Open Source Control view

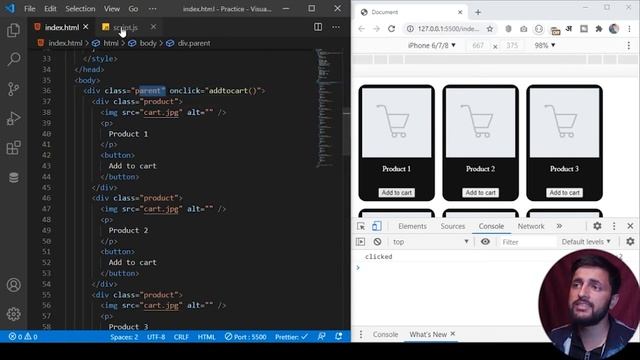point(13,89)
